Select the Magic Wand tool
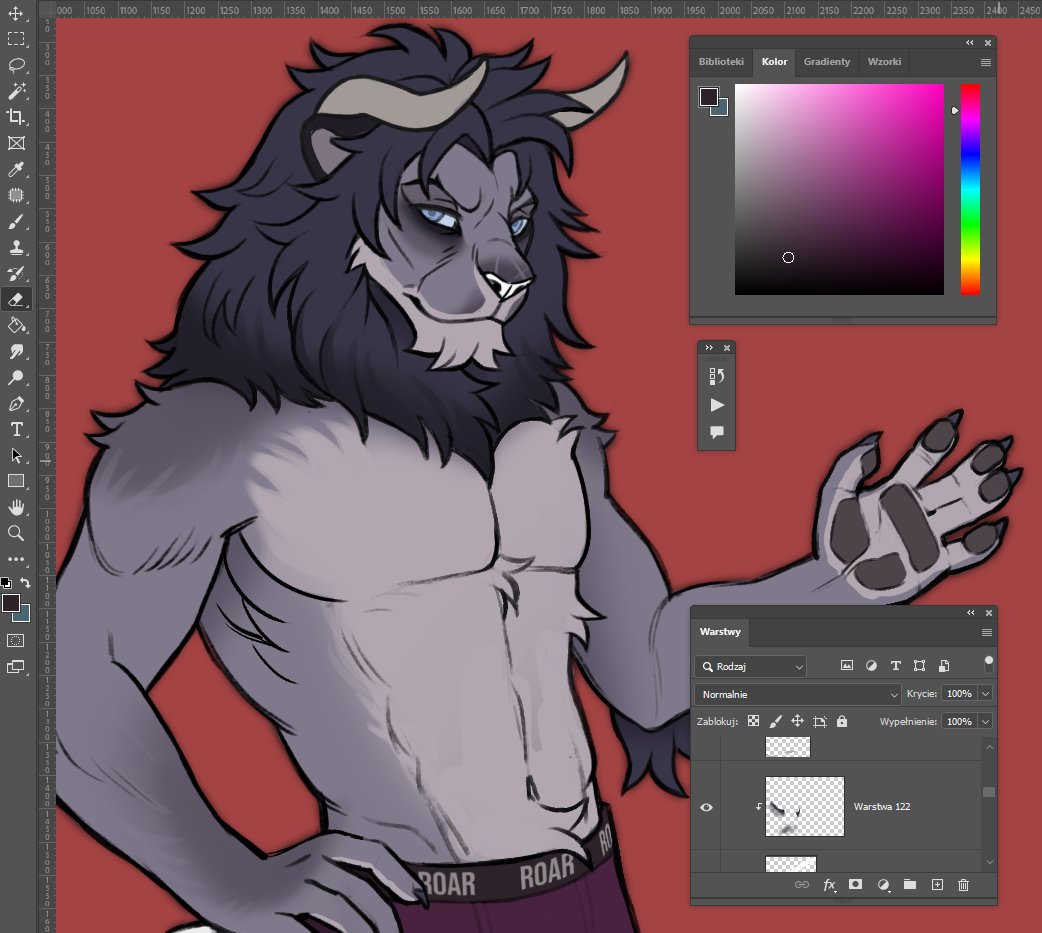This screenshot has width=1042, height=933. pos(16,91)
